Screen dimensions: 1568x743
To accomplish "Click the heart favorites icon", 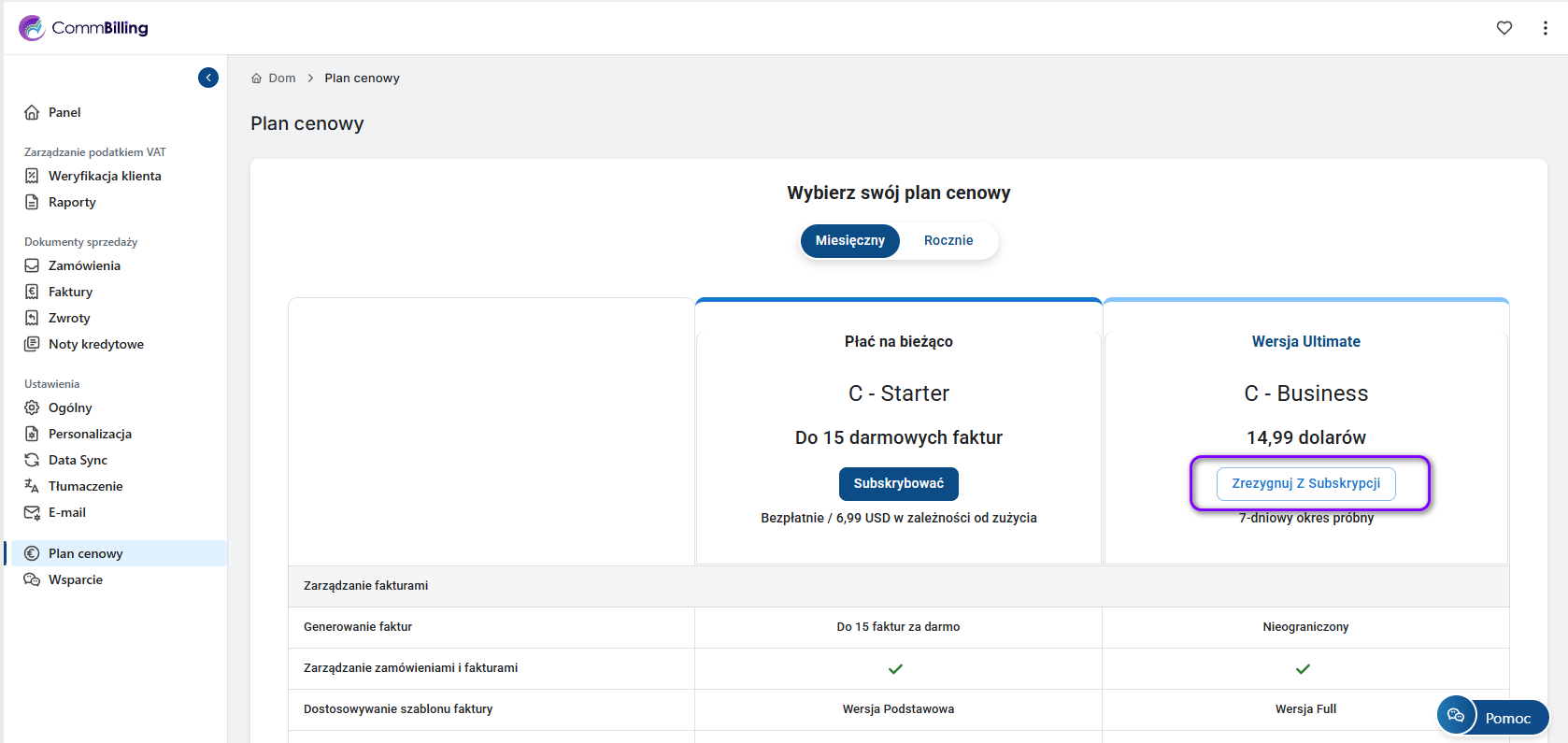I will pos(1504,28).
